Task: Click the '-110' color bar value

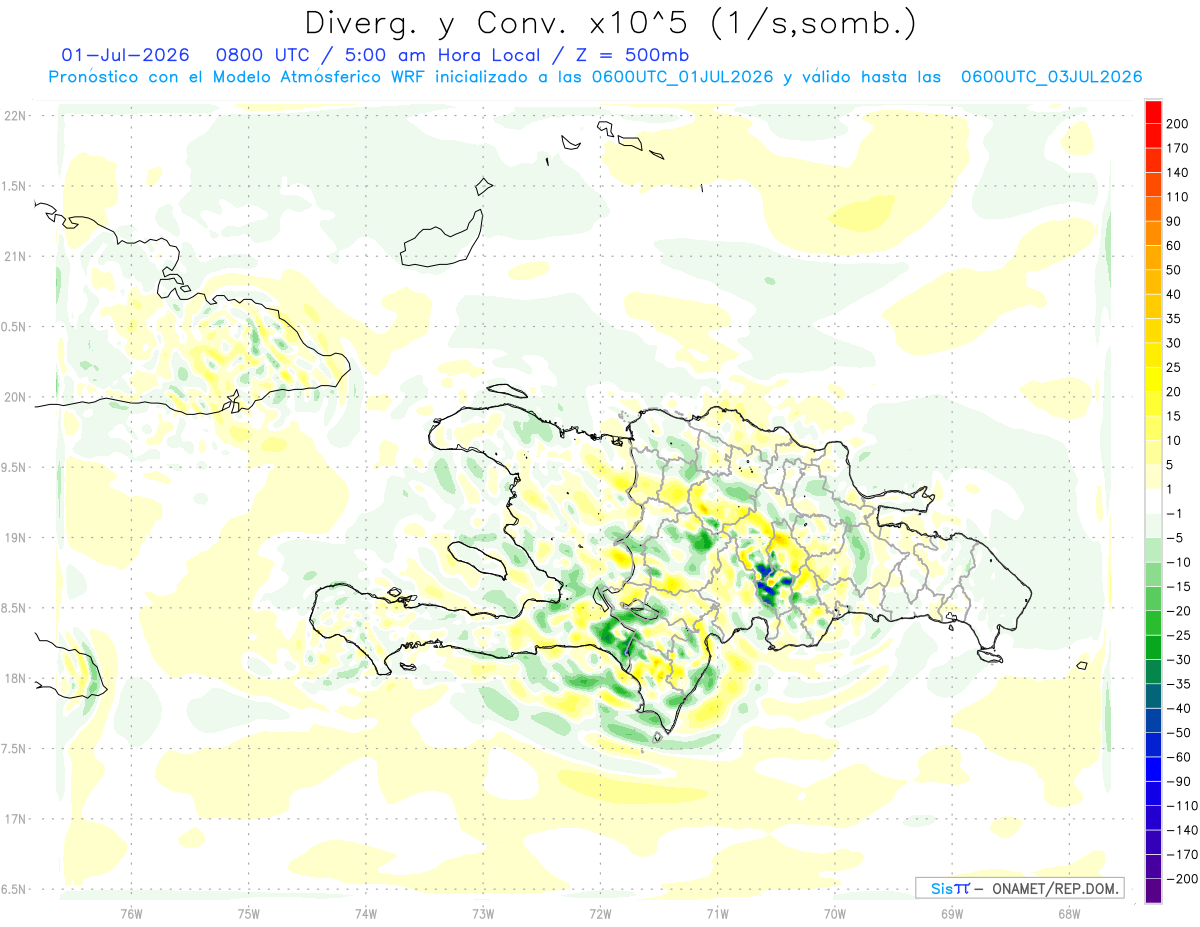Action: [1181, 806]
